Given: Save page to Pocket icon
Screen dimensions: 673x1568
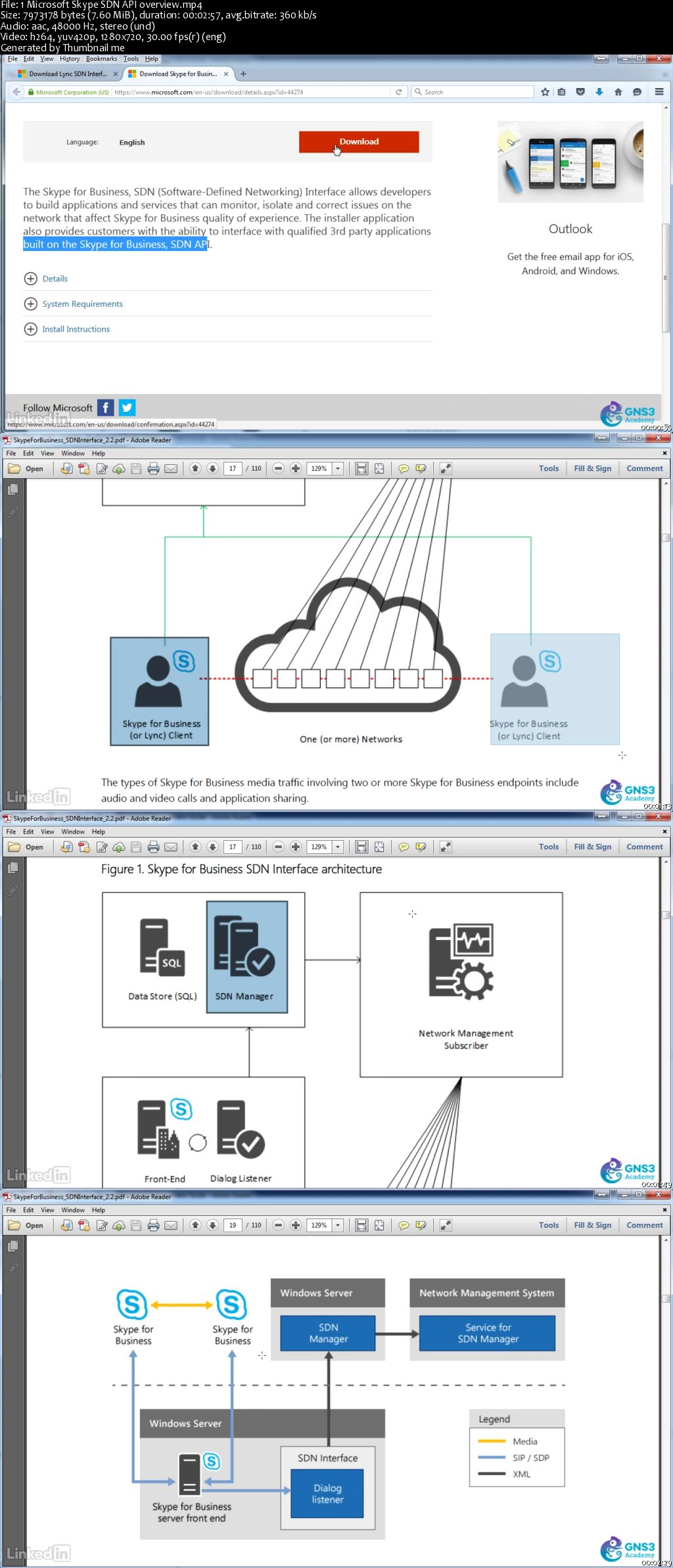Looking at the screenshot, I should (580, 92).
